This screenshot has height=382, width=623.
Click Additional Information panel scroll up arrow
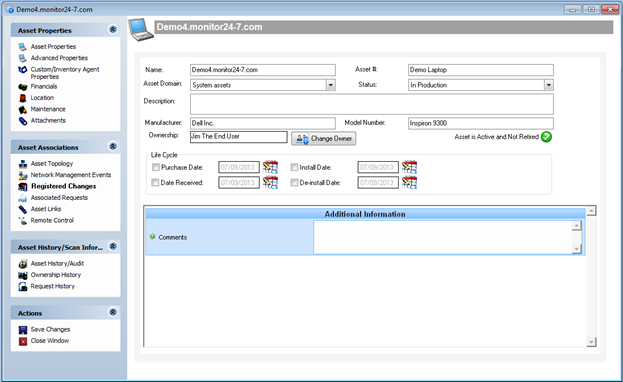coord(592,211)
